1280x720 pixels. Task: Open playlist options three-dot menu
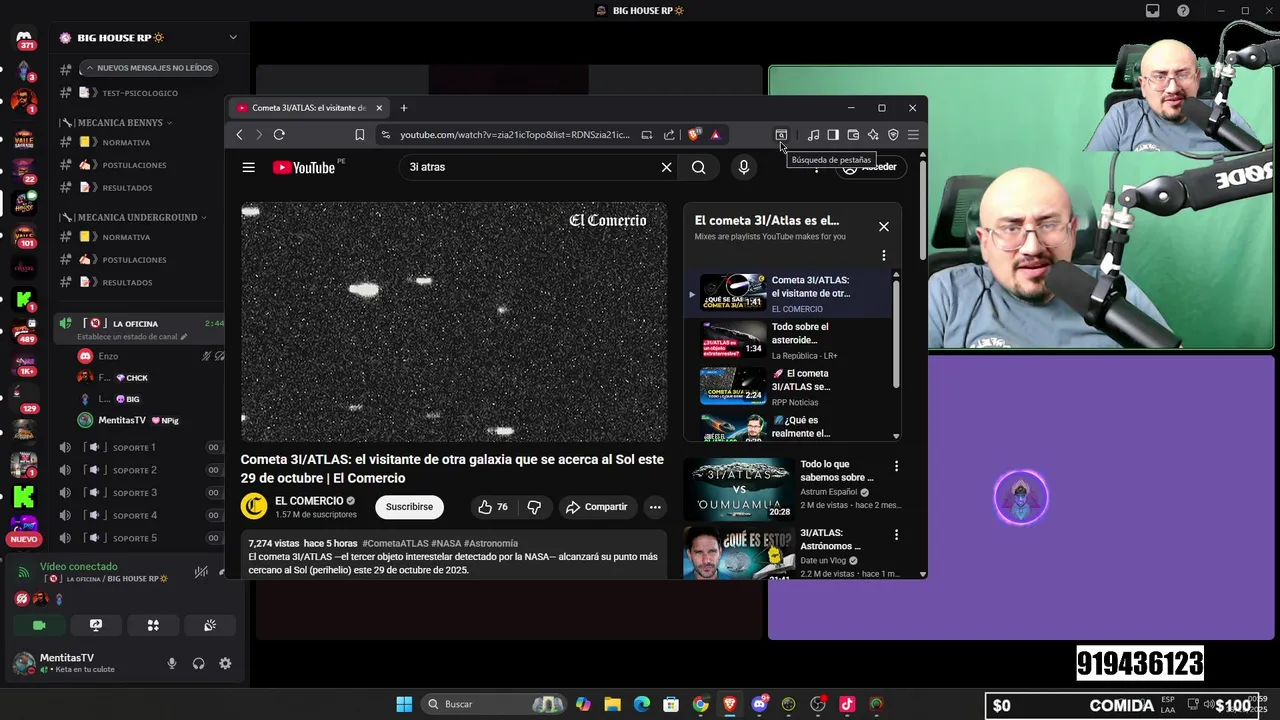[884, 255]
